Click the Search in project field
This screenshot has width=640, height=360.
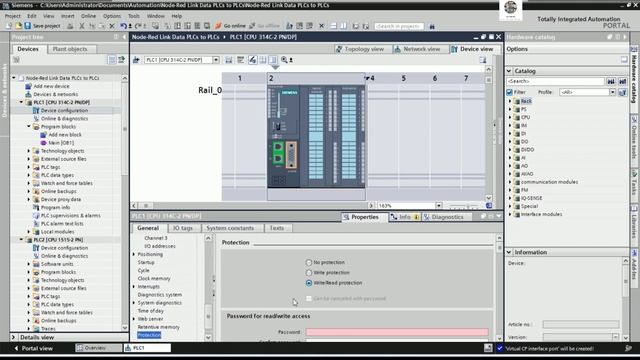pos(399,26)
